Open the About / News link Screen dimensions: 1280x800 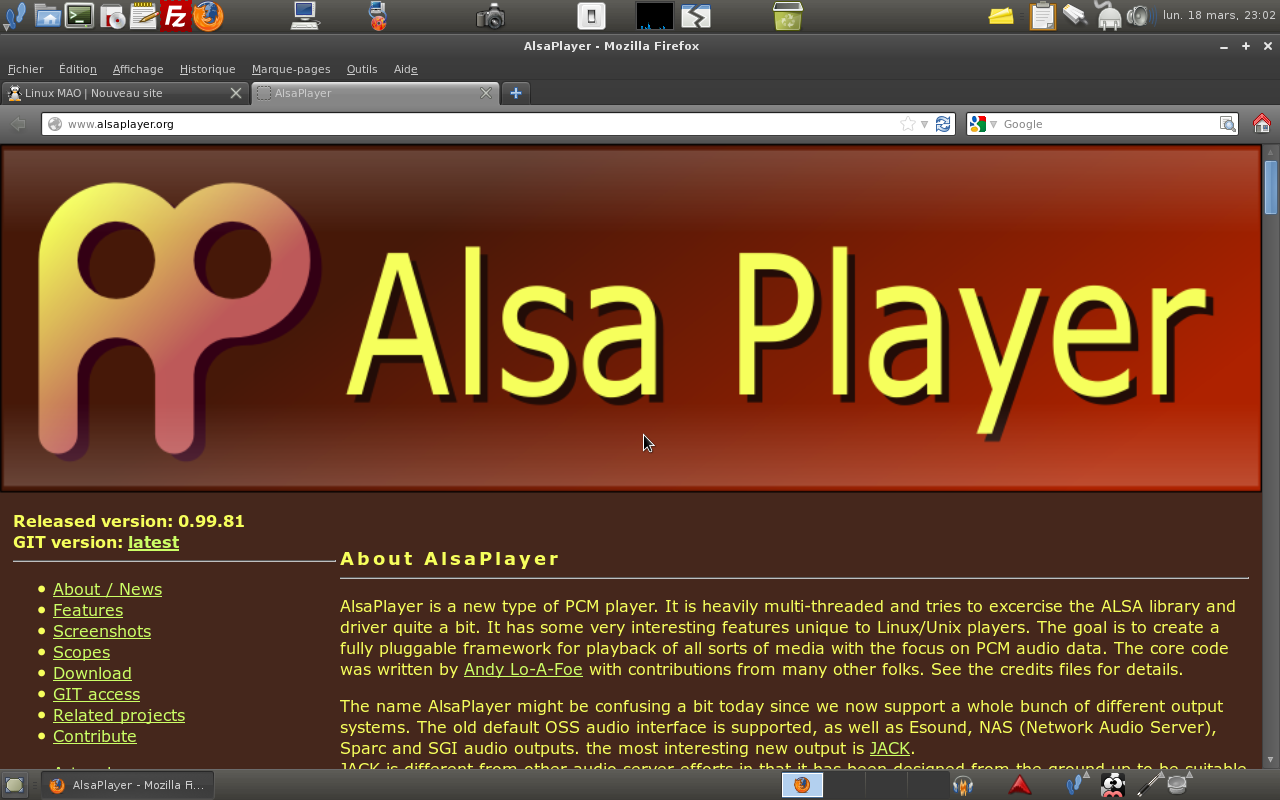click(x=107, y=589)
